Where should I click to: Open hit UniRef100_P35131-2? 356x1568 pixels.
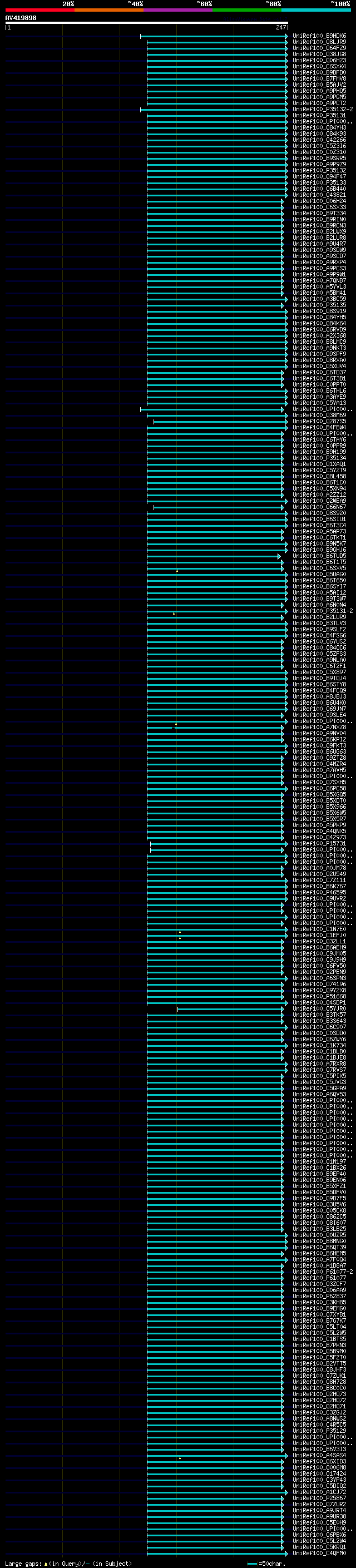click(323, 611)
